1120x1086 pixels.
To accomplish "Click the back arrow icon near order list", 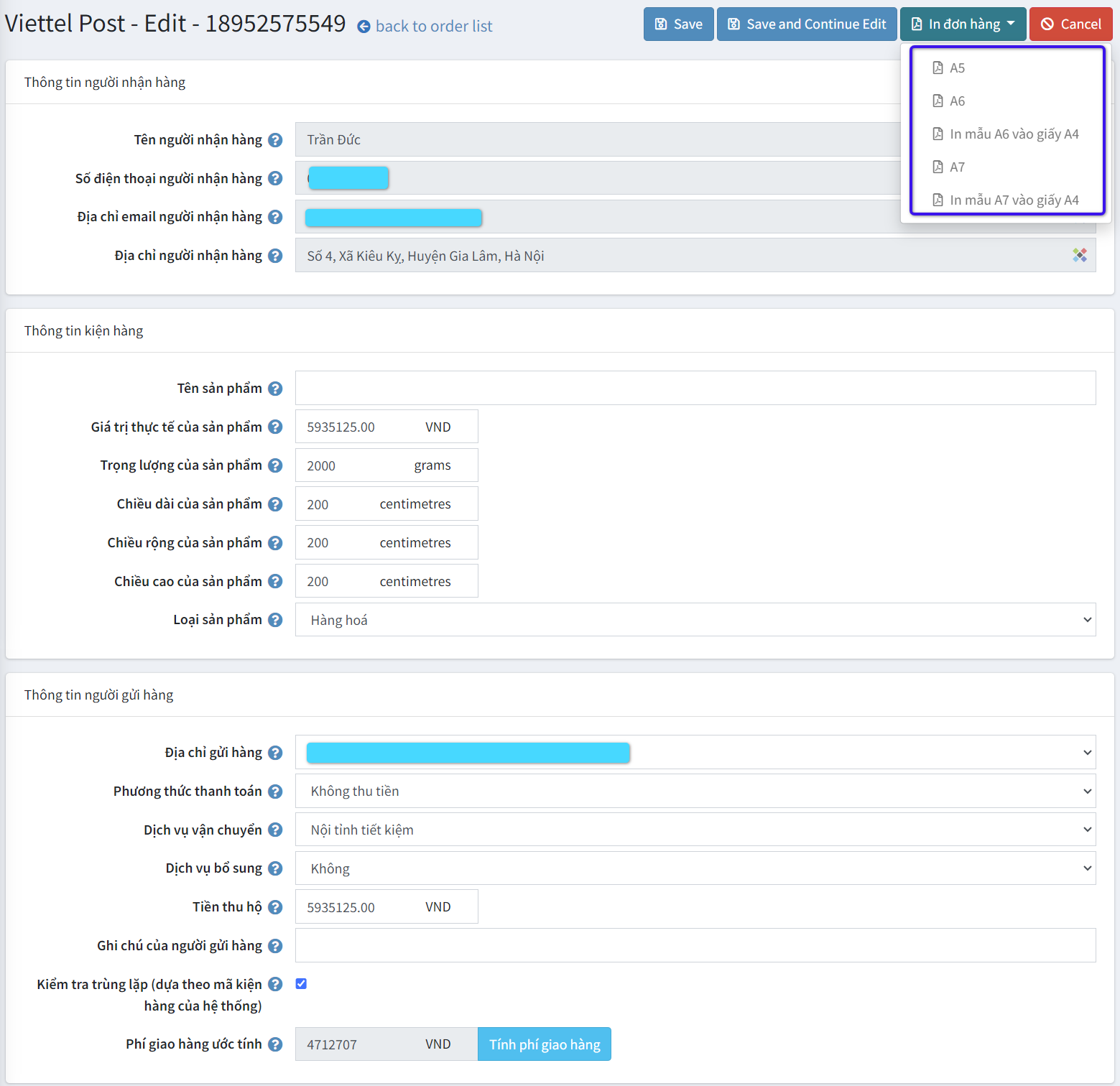I will [x=364, y=27].
